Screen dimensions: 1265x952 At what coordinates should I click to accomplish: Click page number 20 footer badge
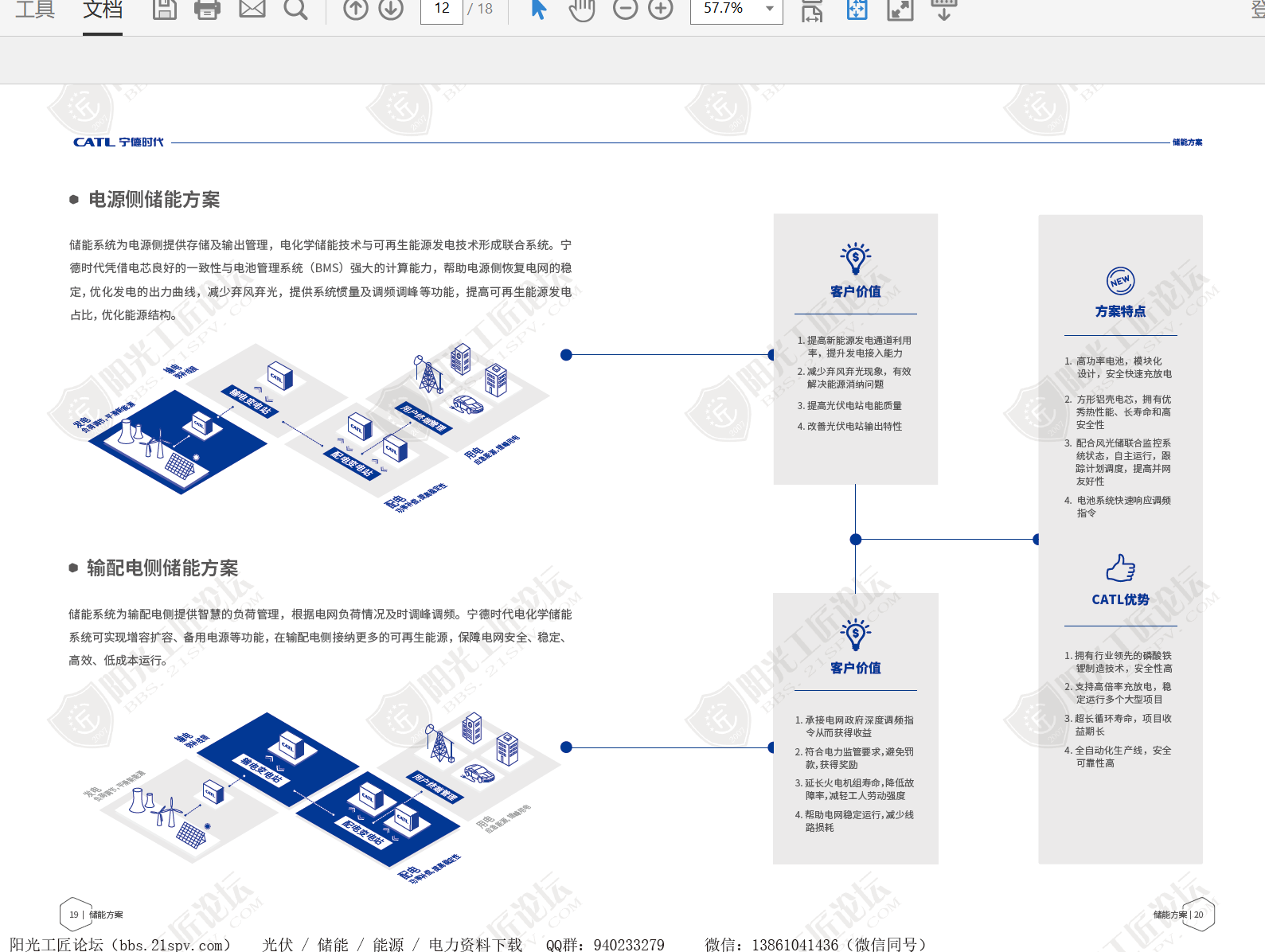[x=1199, y=915]
